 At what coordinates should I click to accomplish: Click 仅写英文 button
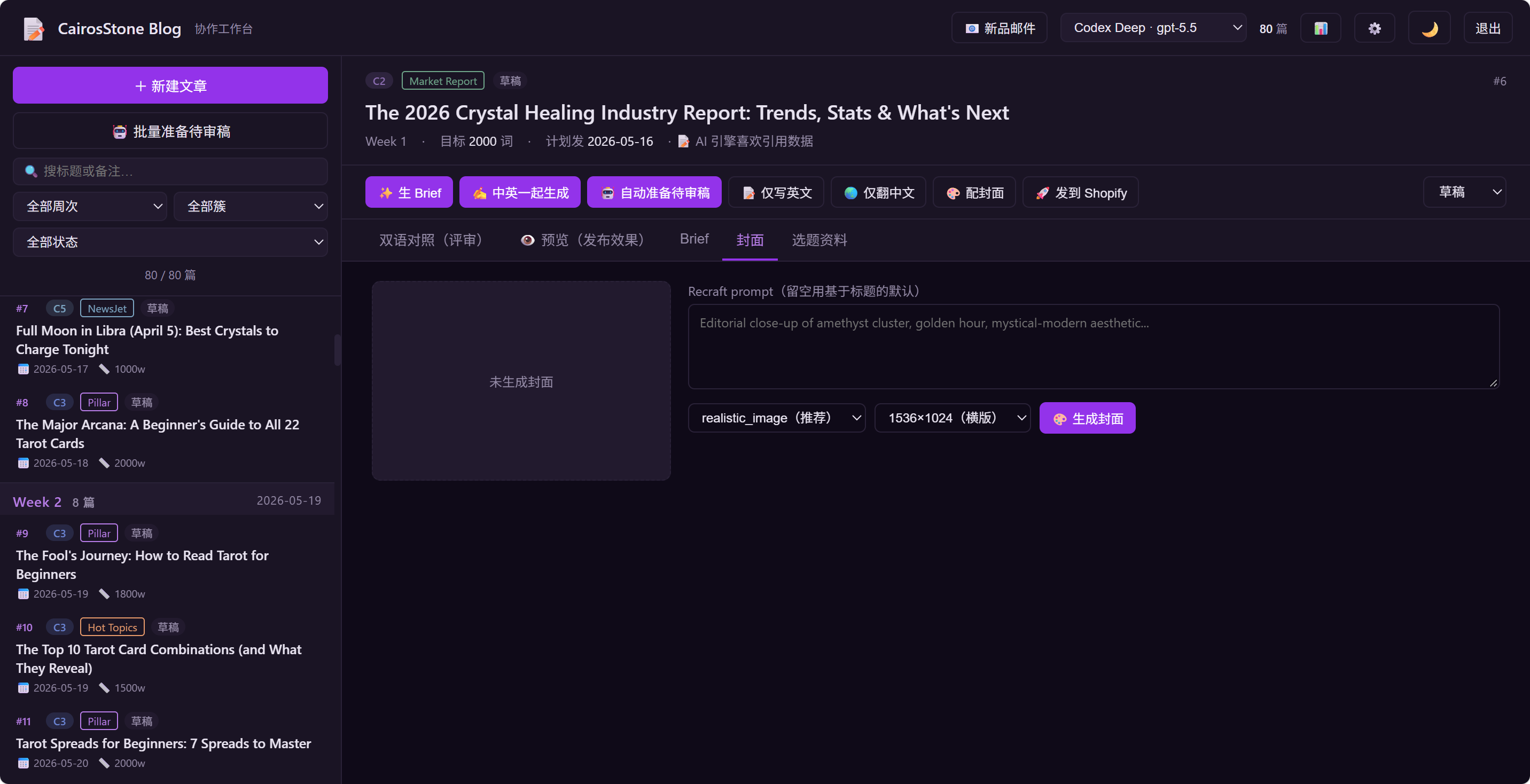click(776, 192)
